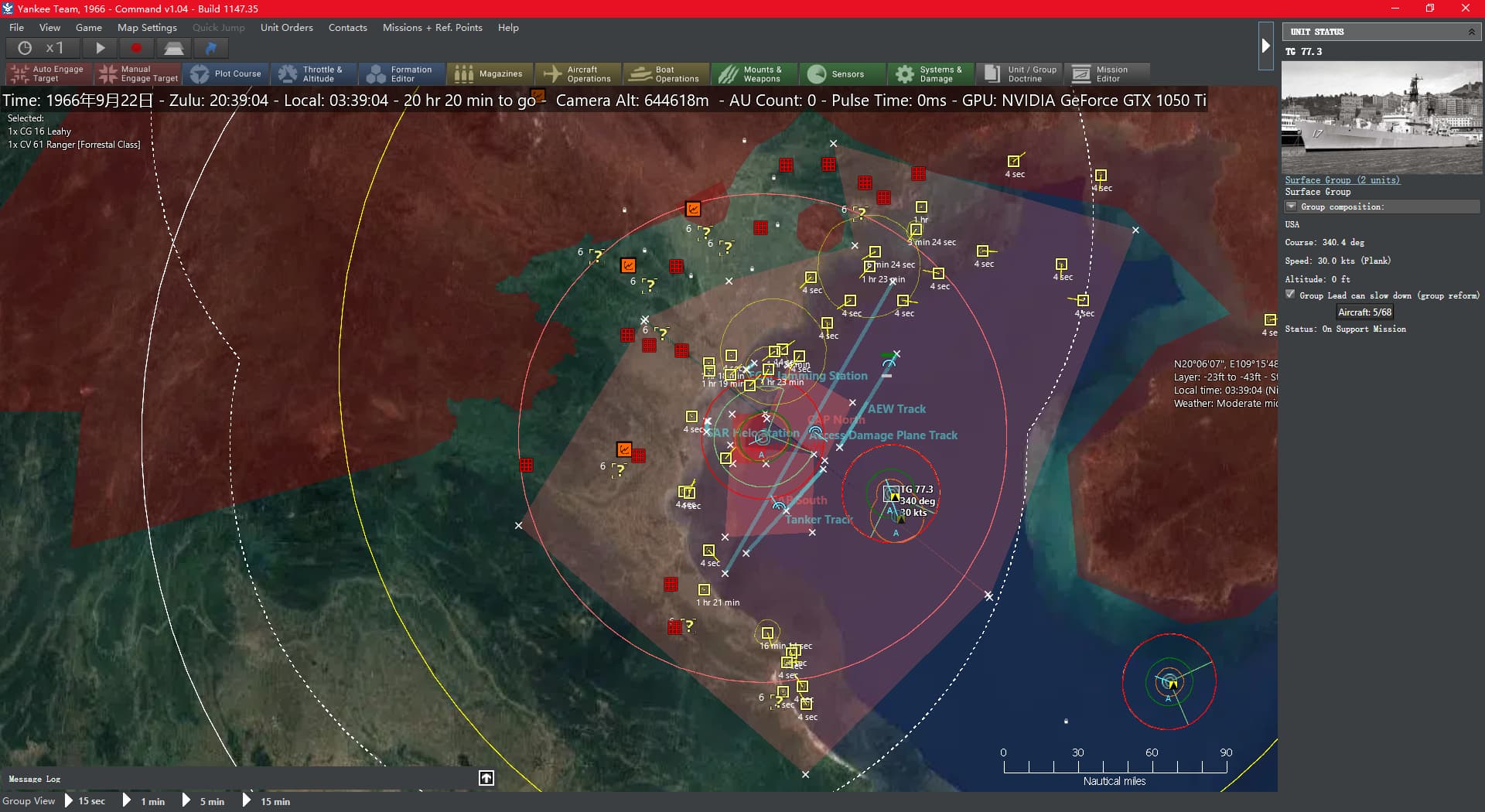Click orange contact icon at top of red circle
Image resolution: width=1485 pixels, height=812 pixels.
[693, 209]
